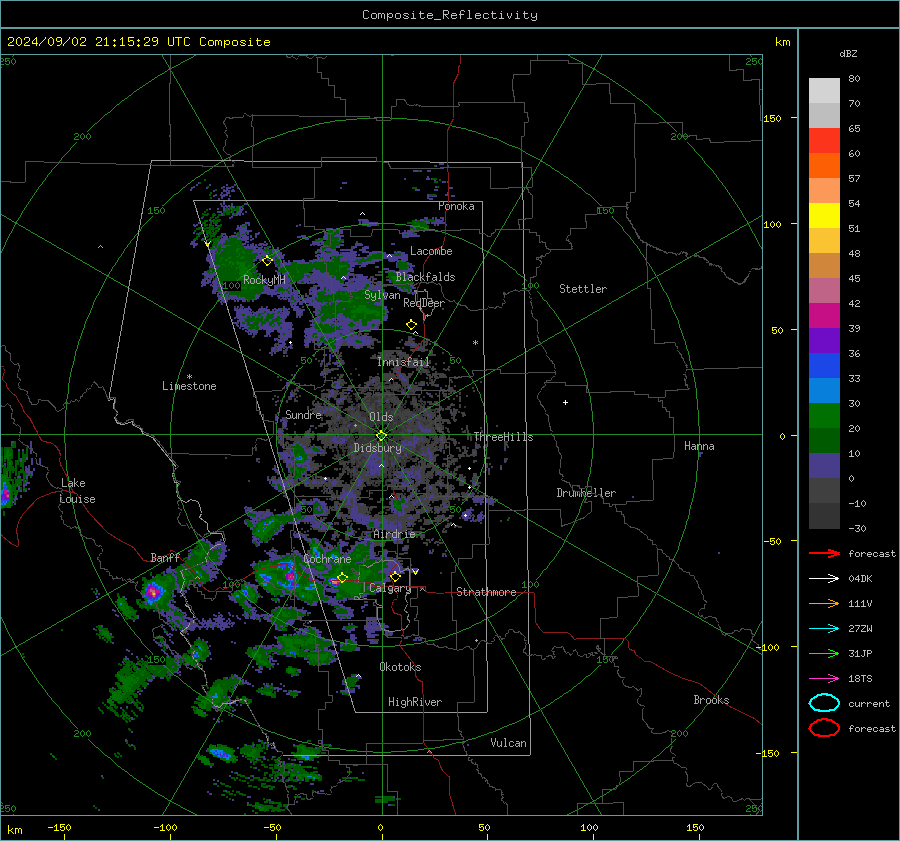Click the Sylvan label on map
Viewport: 900px width, 841px height.
(382, 295)
